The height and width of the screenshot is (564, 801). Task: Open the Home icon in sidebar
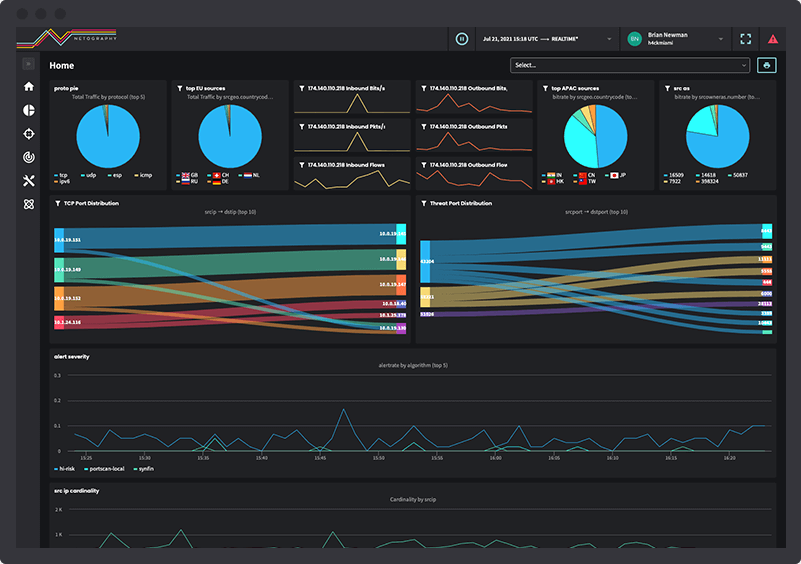29,86
